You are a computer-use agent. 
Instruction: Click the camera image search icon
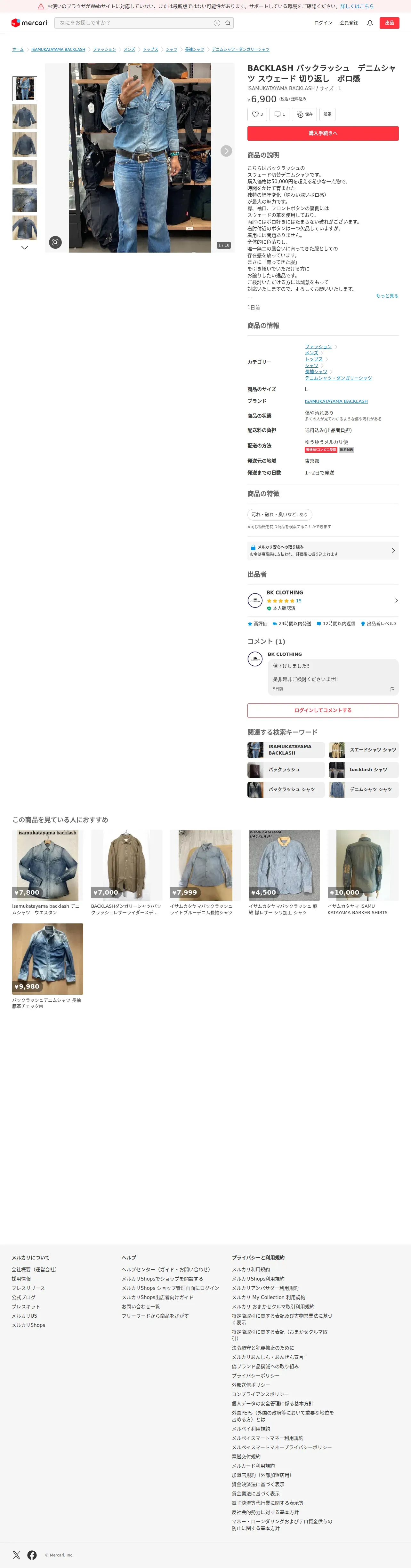(x=216, y=23)
